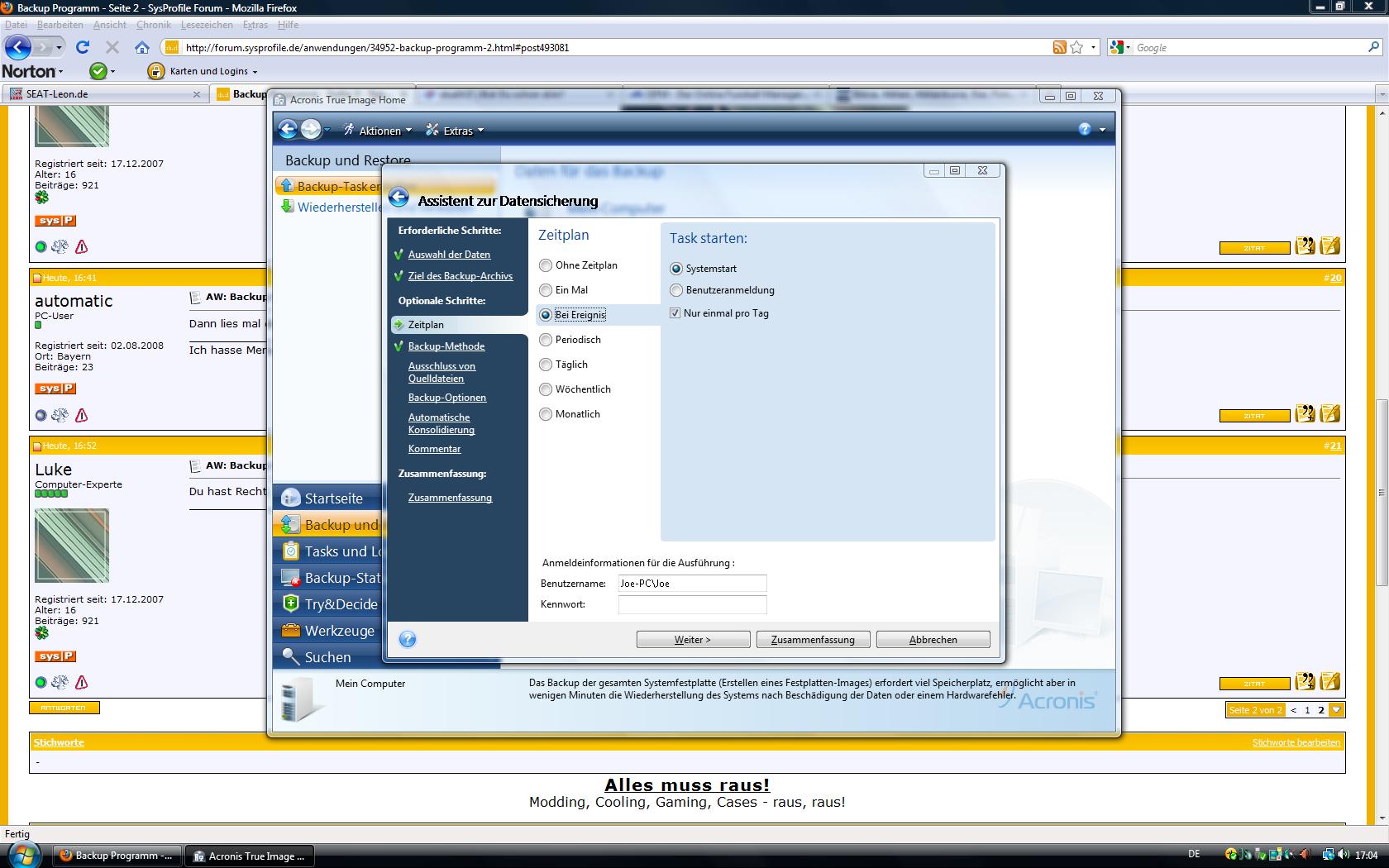Click Kennwort password field

pos(693,604)
